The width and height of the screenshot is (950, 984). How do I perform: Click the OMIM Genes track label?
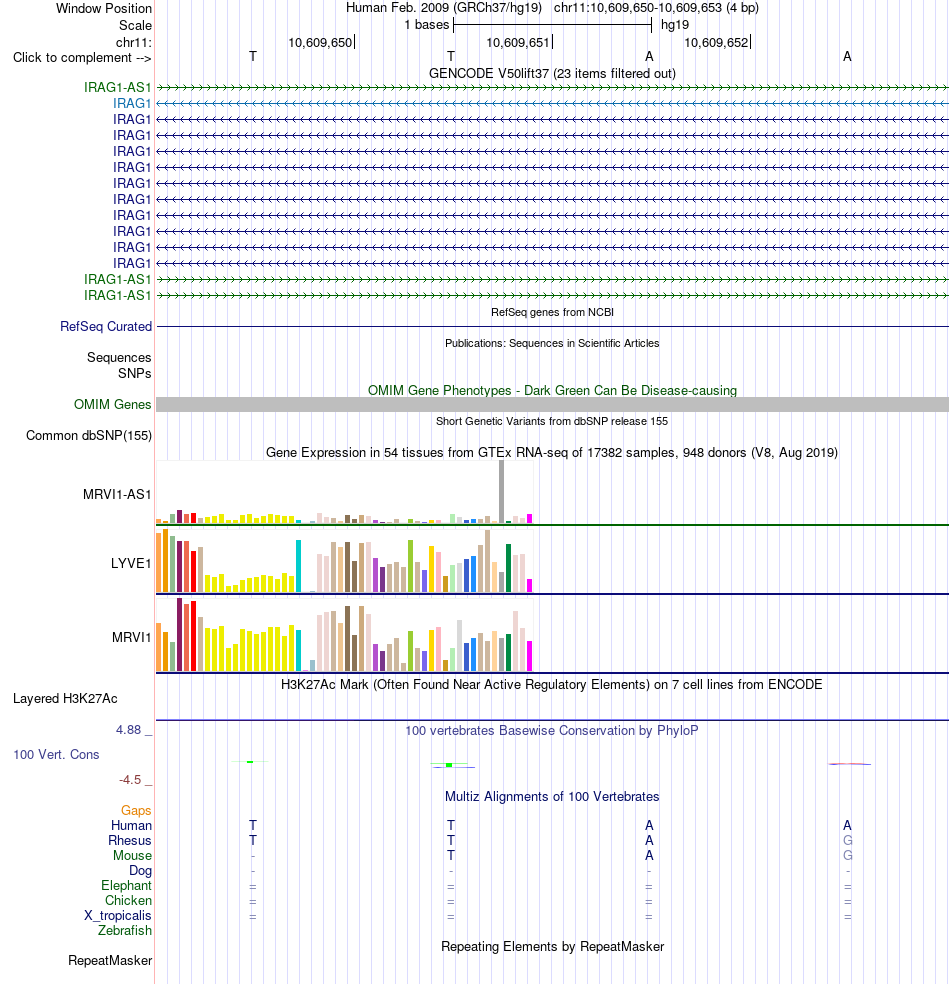tap(112, 405)
